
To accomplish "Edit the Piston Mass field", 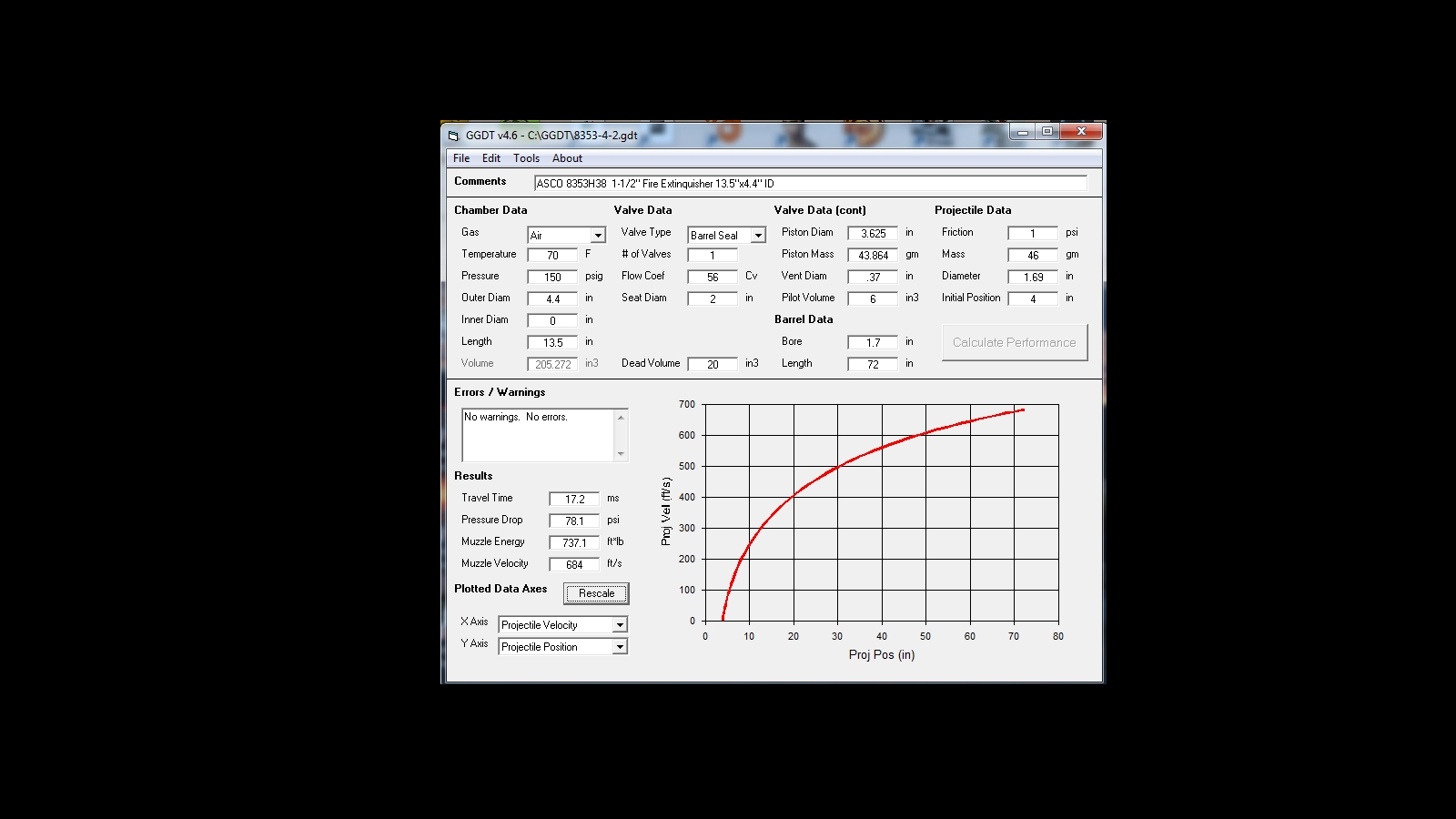I will click(873, 256).
